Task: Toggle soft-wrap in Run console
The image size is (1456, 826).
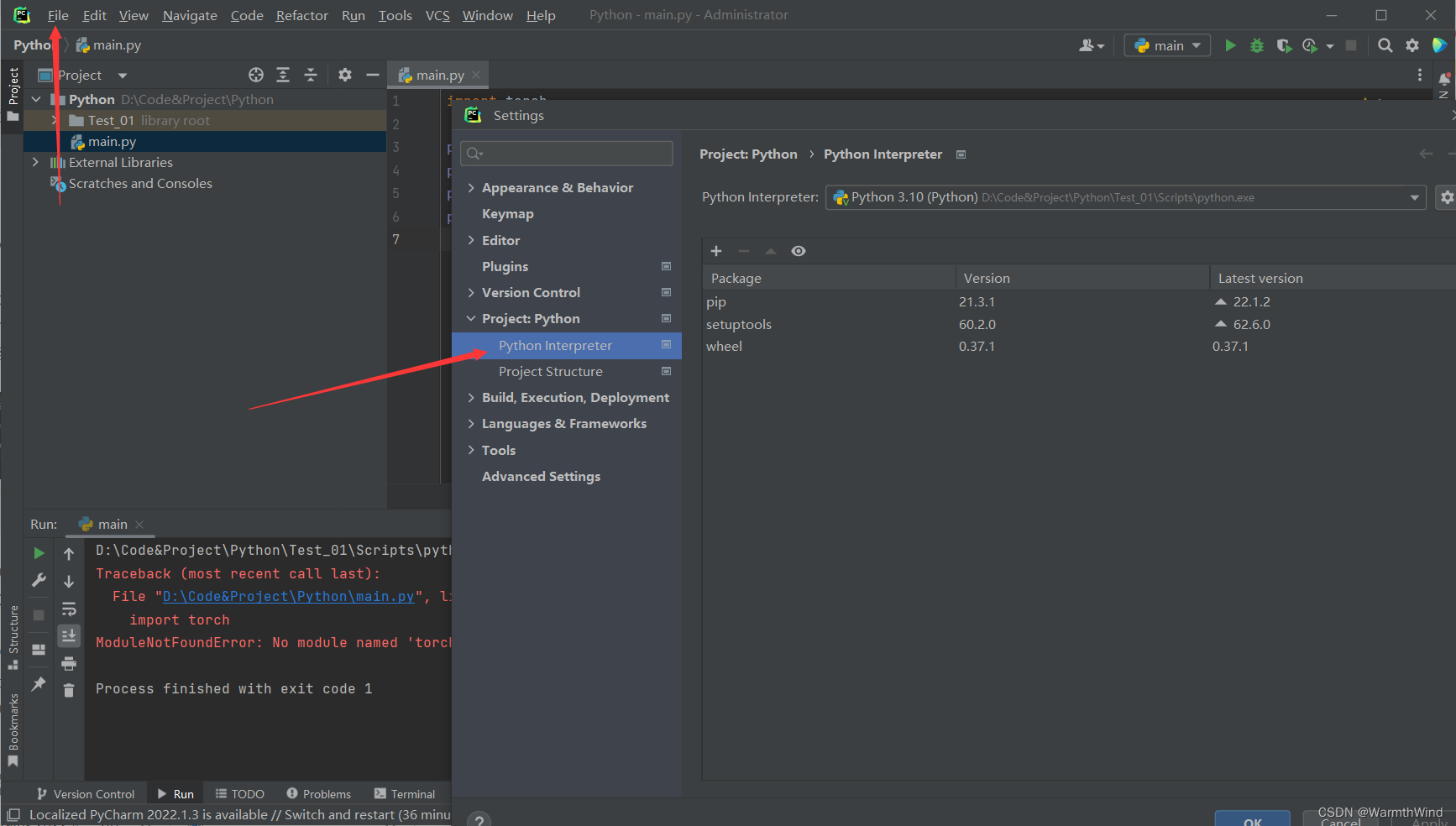Action: (69, 609)
